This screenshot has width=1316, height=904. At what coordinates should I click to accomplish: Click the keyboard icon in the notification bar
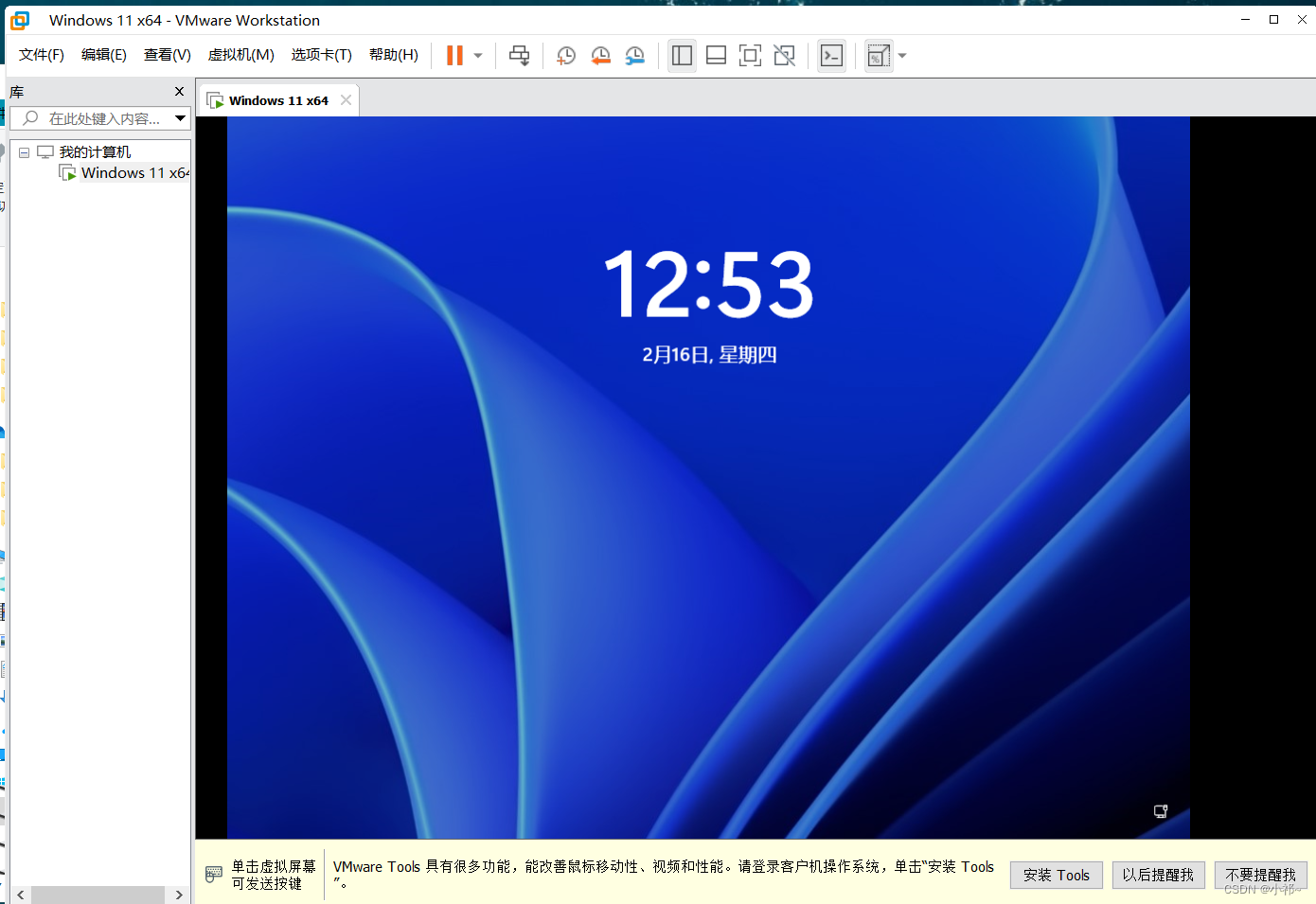(x=214, y=874)
